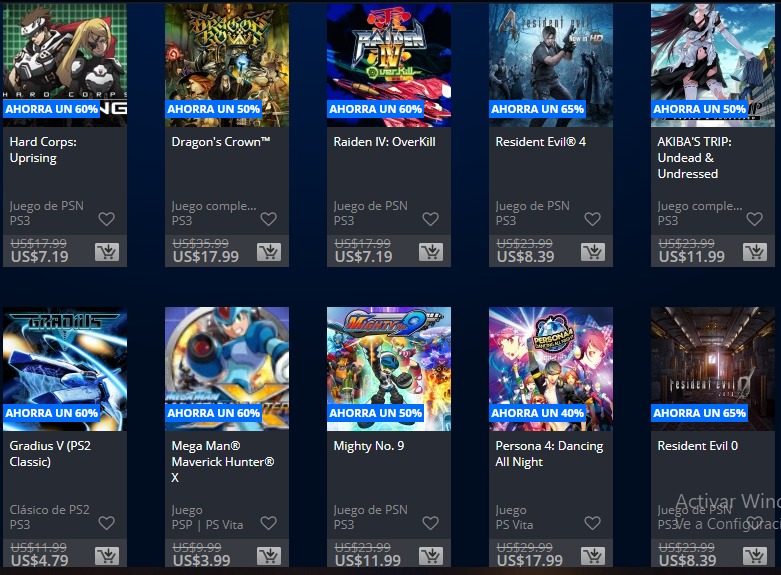This screenshot has height=575, width=781.
Task: Toggle wishlist heart for Dragon's Crown
Action: [268, 219]
